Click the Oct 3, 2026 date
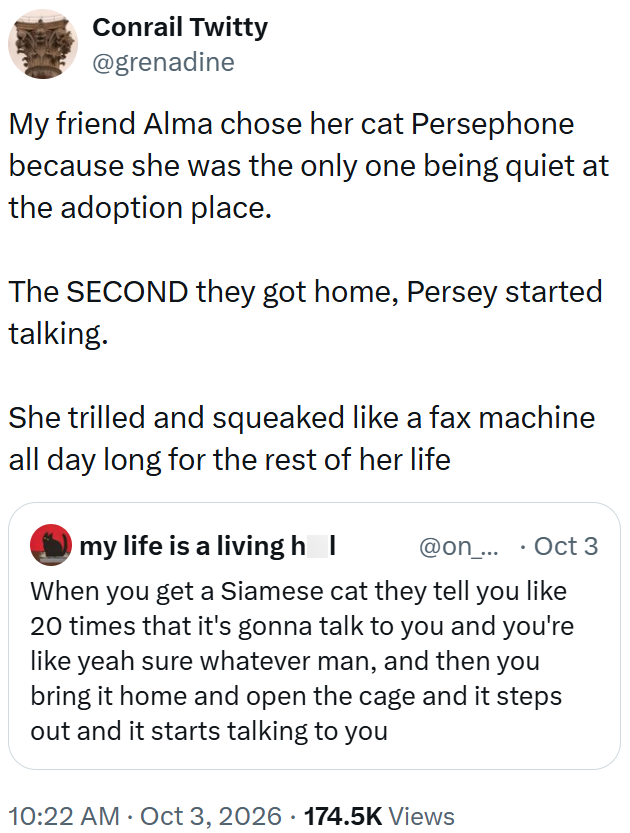 pyautogui.click(x=211, y=816)
